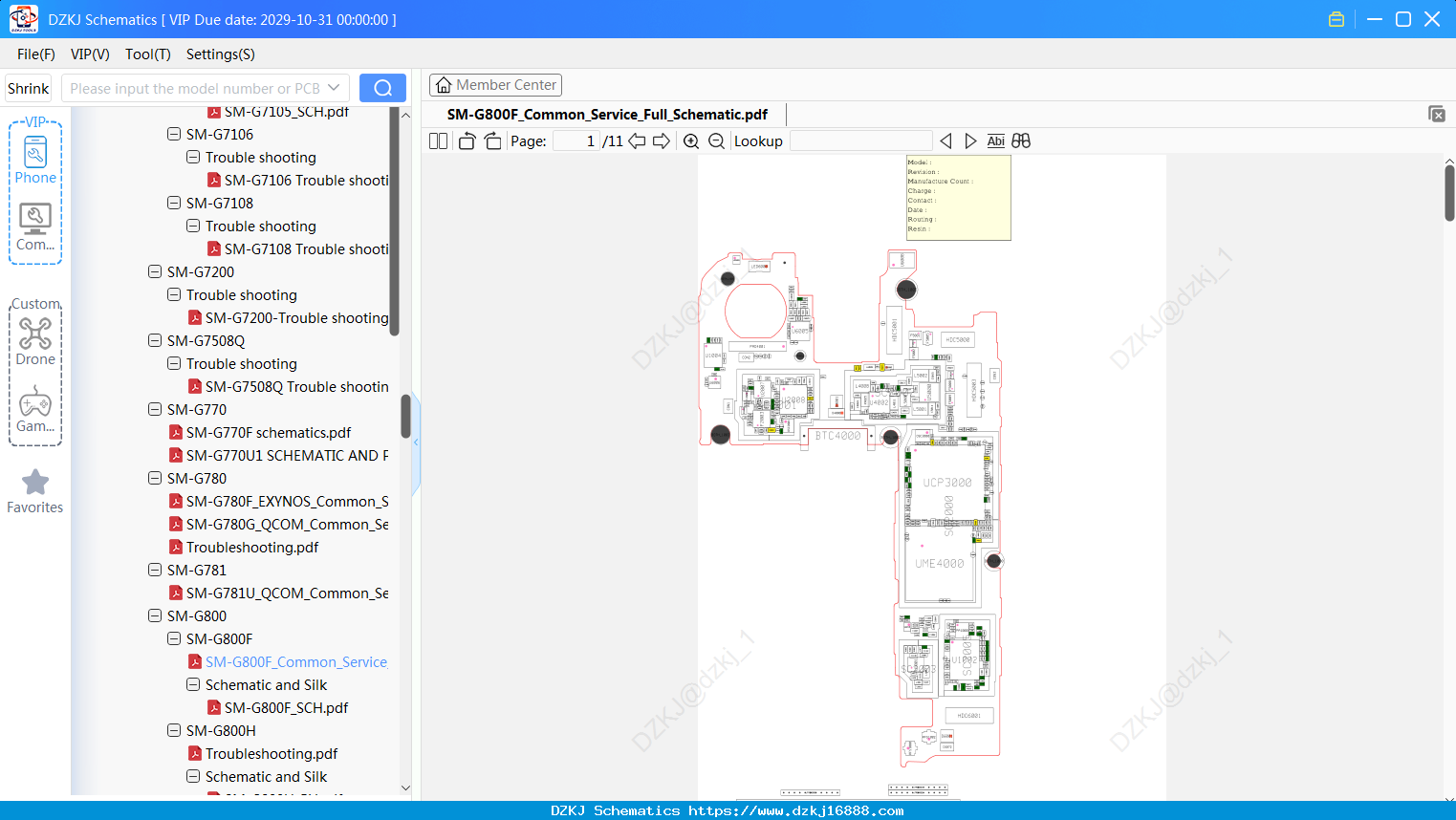This screenshot has height=820, width=1456.
Task: Click the Shrink button
Action: (29, 88)
